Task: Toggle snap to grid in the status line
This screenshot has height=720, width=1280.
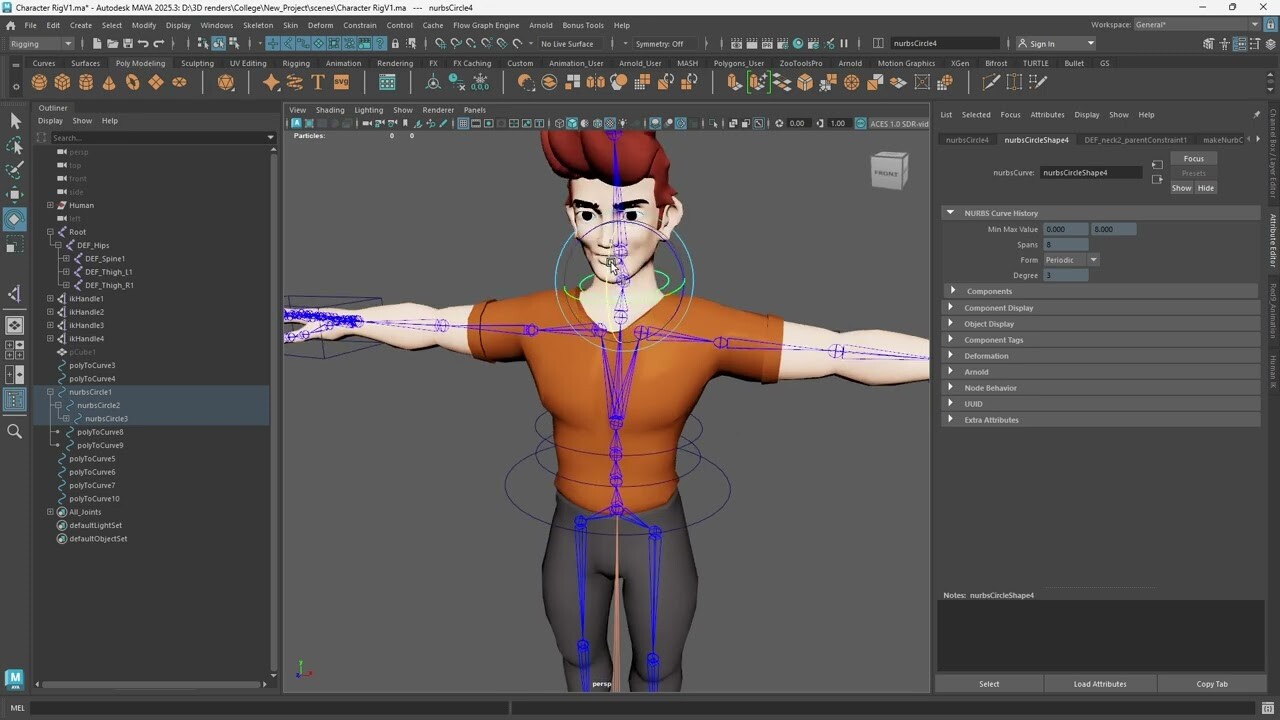Action: coord(272,43)
